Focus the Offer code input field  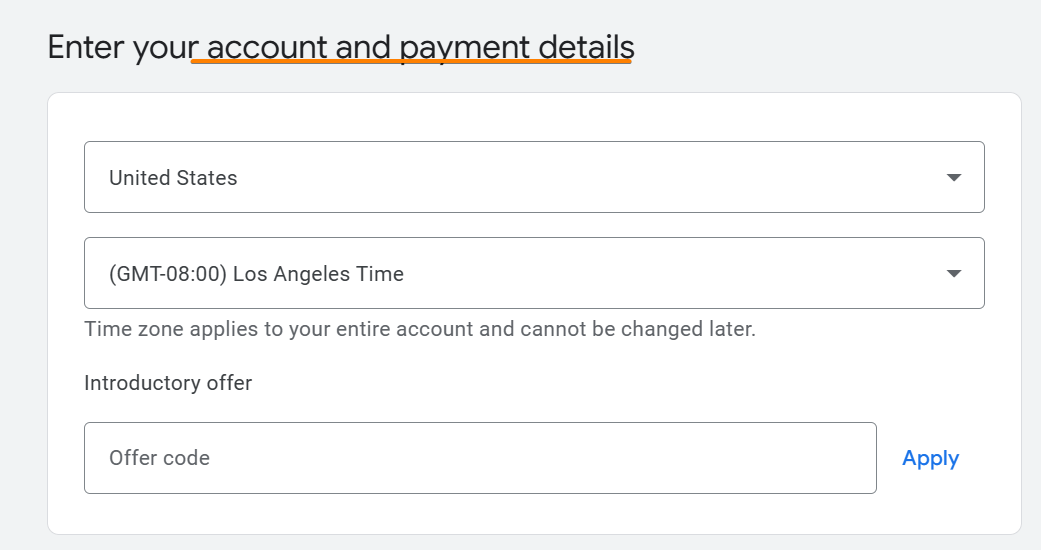[x=480, y=458]
